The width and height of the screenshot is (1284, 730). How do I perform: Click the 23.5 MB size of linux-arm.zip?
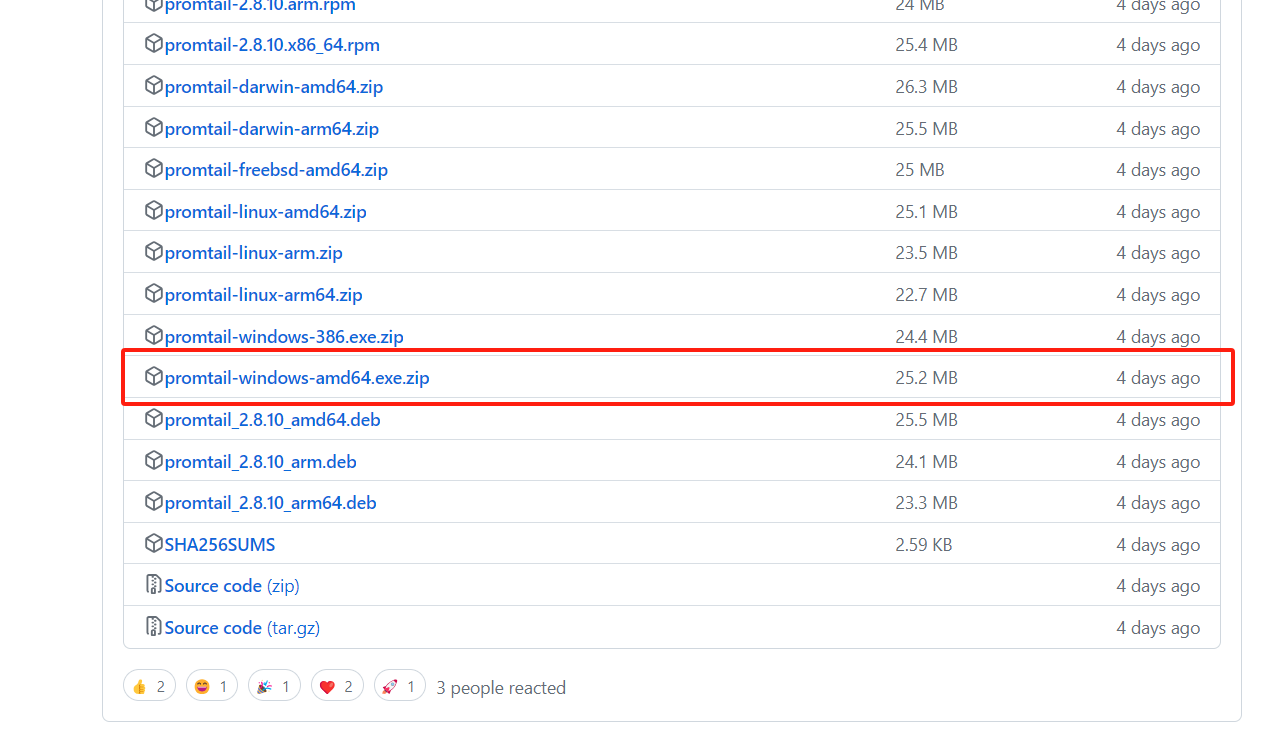[x=926, y=253]
